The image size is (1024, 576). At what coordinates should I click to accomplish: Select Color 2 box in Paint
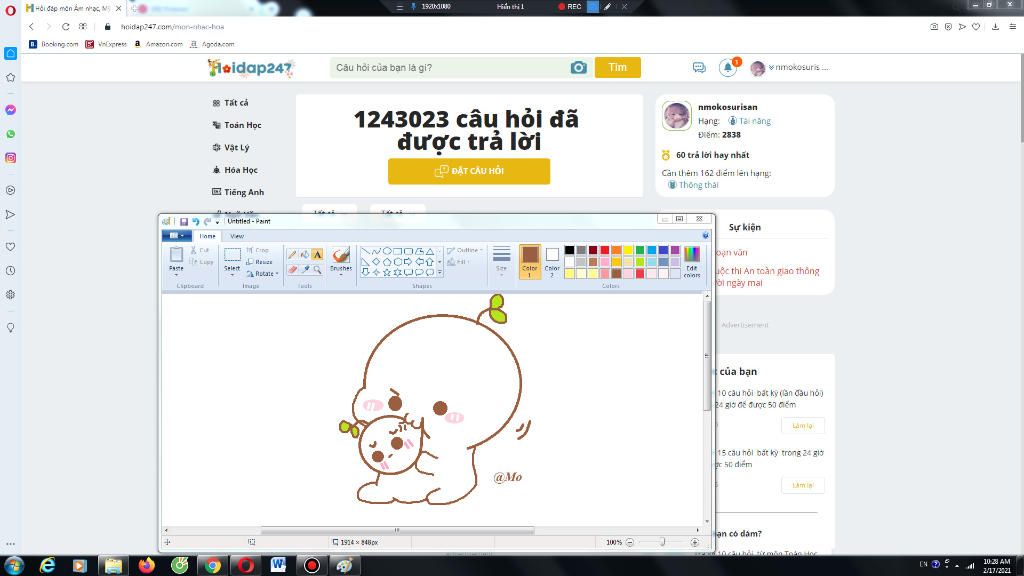(552, 261)
